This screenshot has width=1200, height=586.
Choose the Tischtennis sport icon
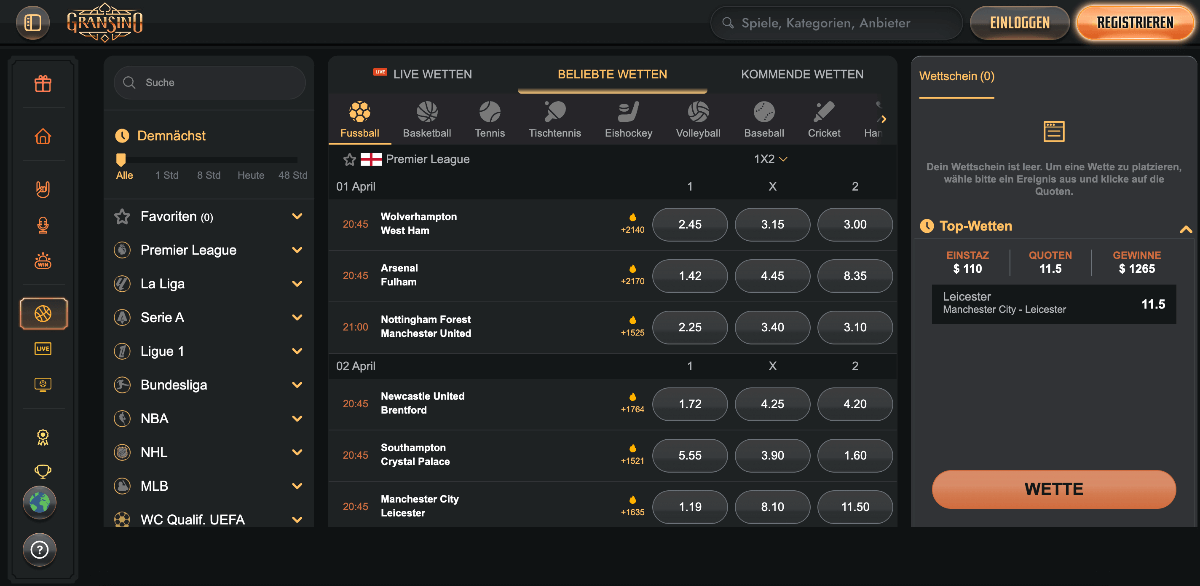point(554,118)
